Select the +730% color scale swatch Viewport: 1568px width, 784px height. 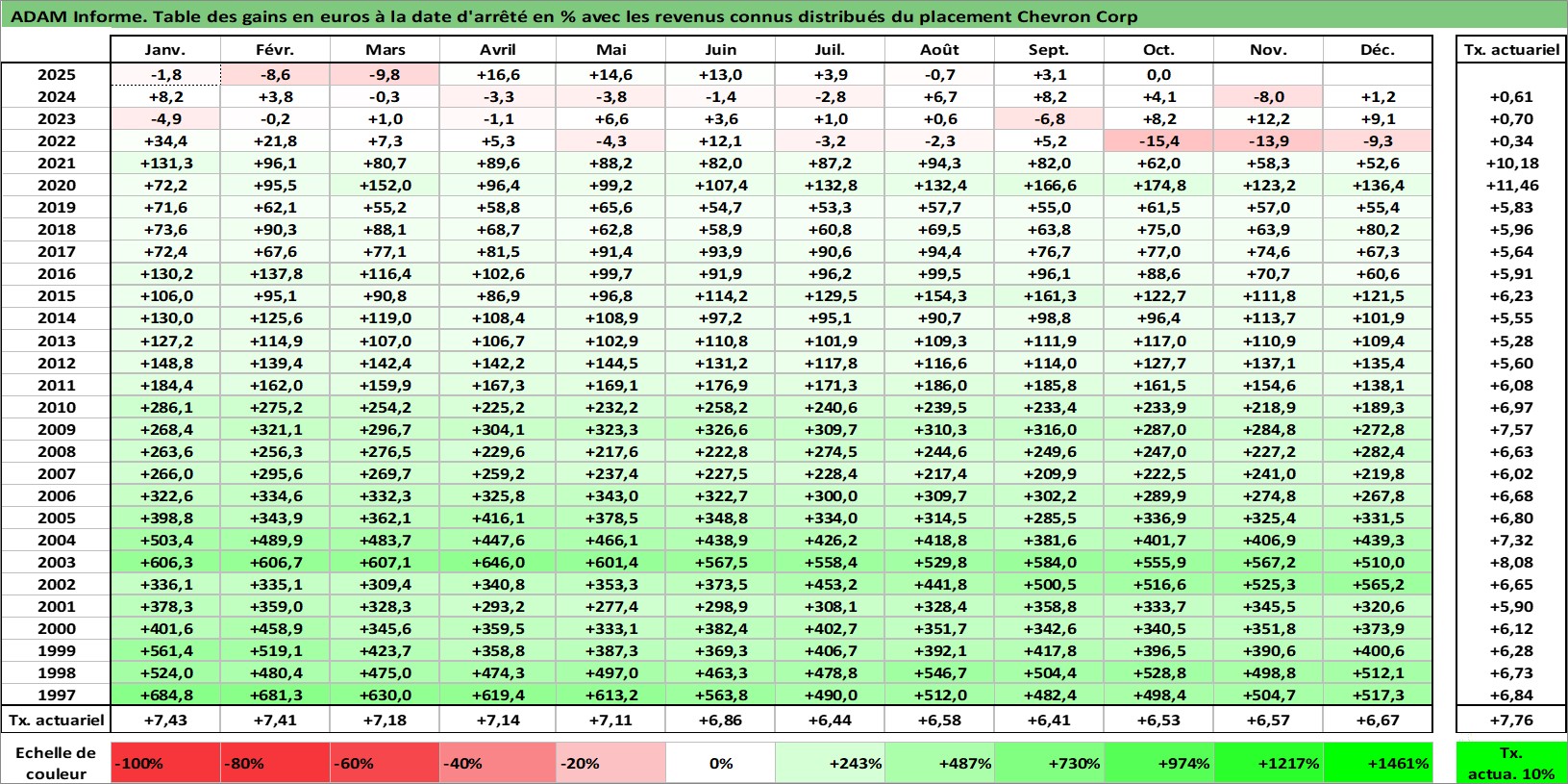pyautogui.click(x=1049, y=763)
